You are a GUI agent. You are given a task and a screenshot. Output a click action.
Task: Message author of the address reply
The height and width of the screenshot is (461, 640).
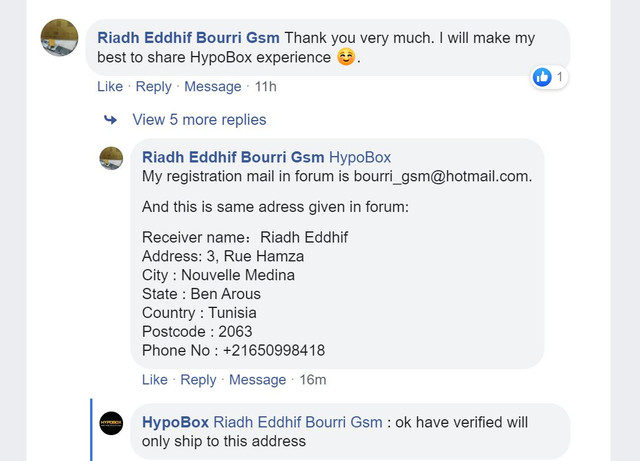(x=257, y=380)
